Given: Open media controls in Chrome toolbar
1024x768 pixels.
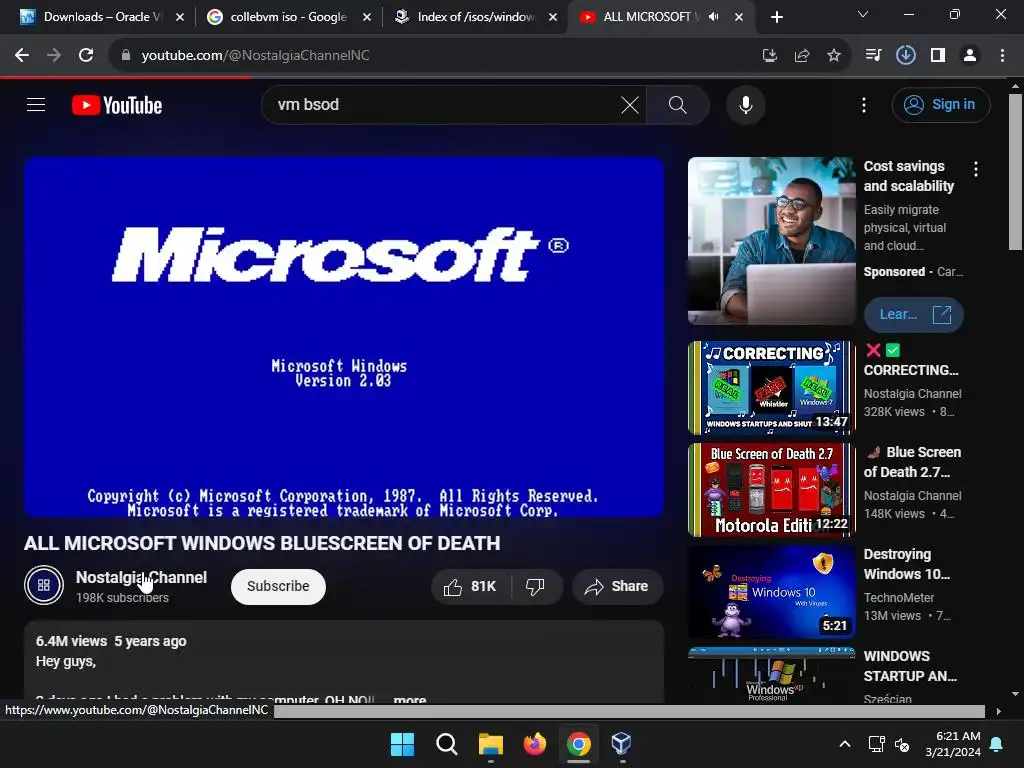Looking at the screenshot, I should click(873, 56).
